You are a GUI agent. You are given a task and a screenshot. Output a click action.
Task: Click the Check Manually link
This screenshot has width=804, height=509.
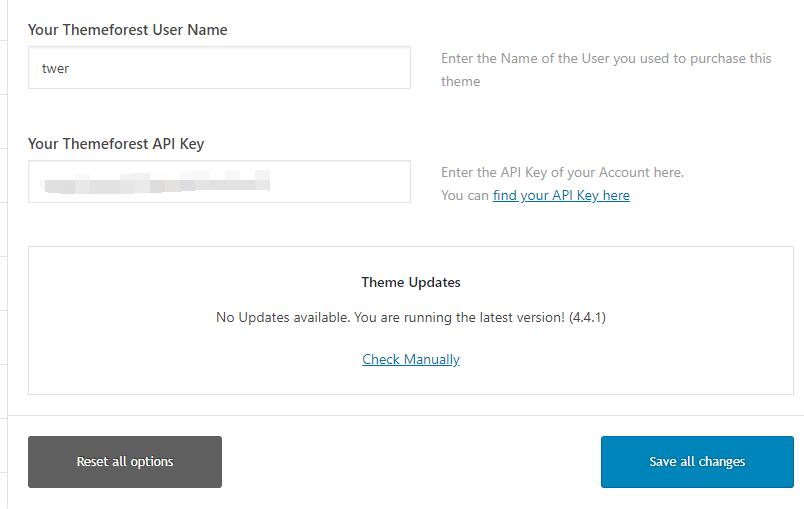[411, 359]
